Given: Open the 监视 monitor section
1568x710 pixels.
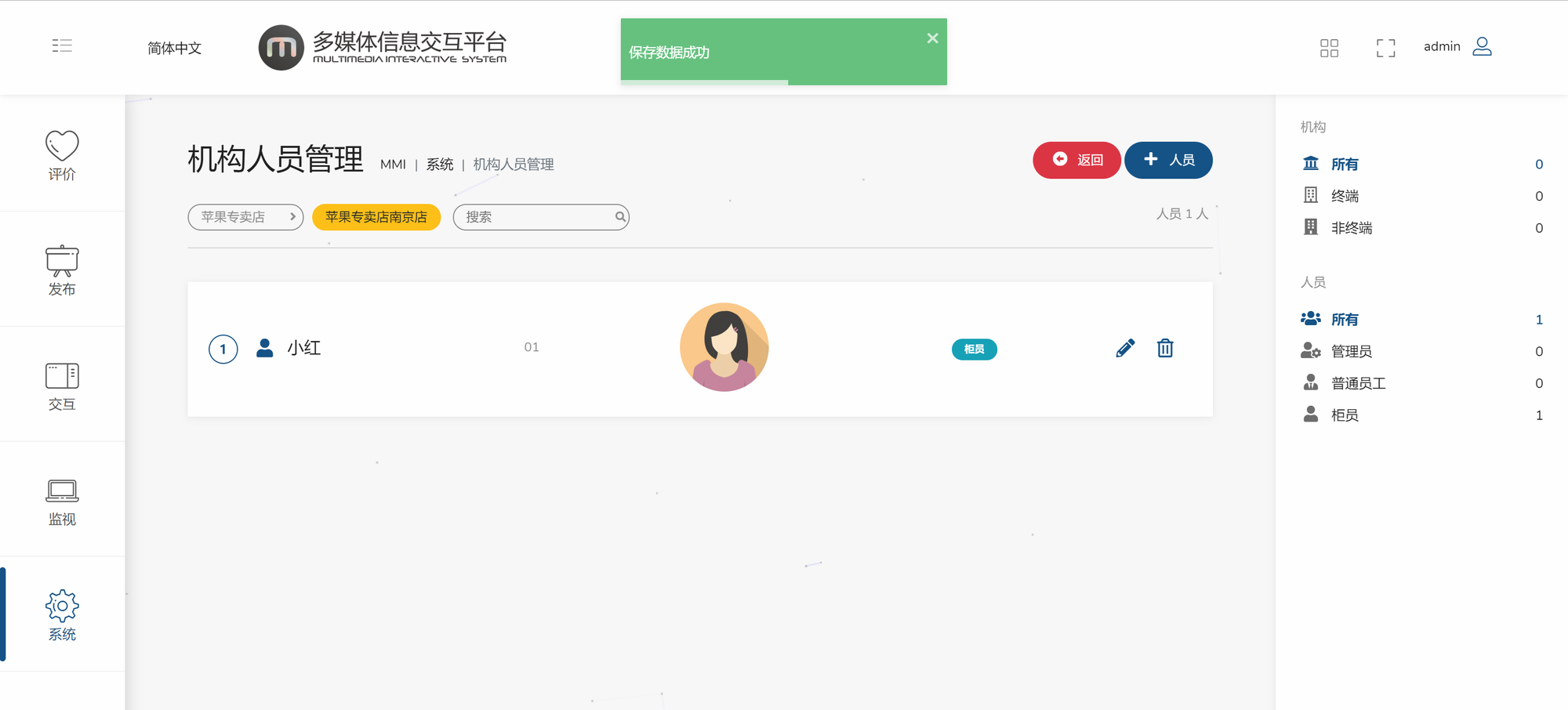Looking at the screenshot, I should pyautogui.click(x=62, y=500).
